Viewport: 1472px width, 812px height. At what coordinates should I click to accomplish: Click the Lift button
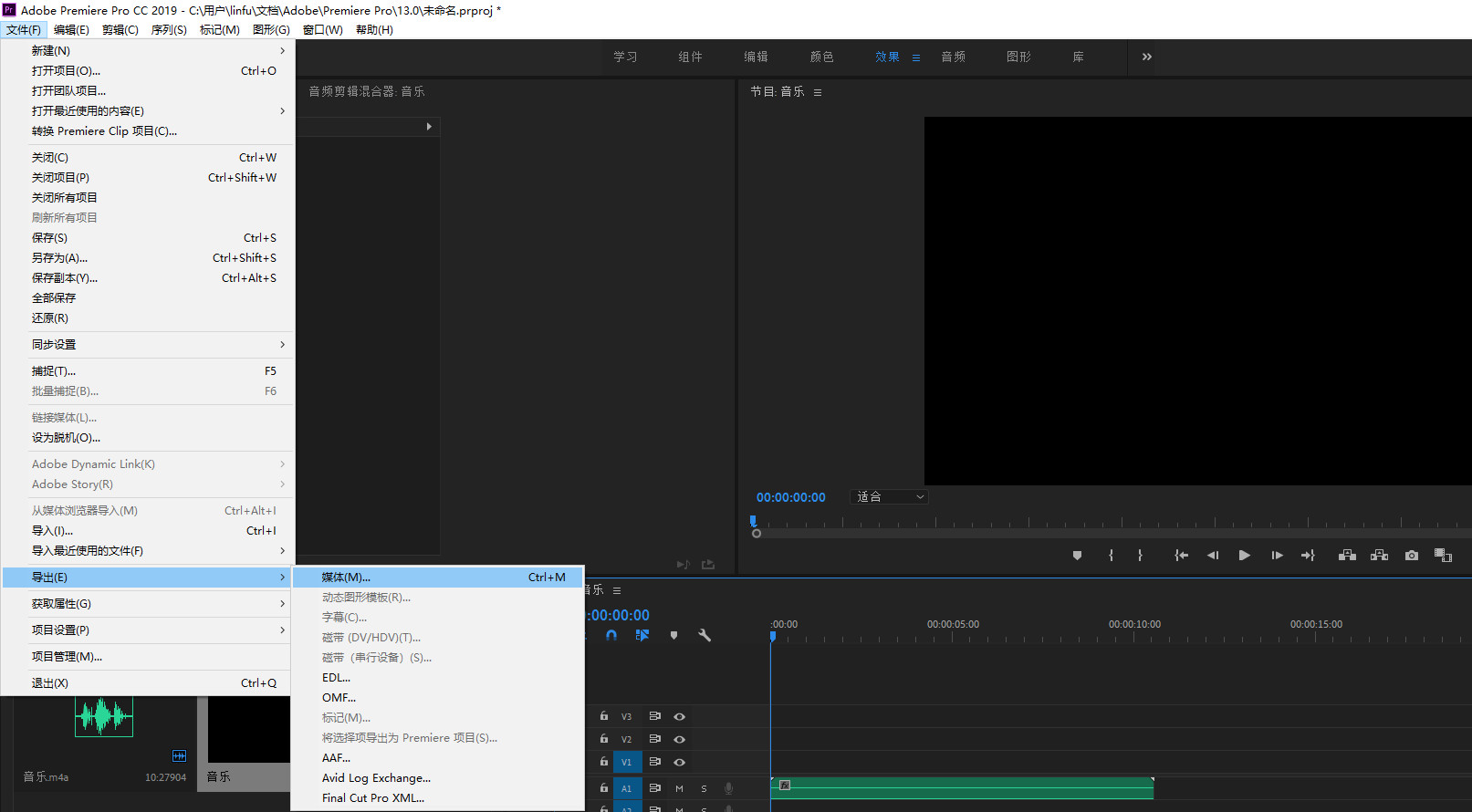tap(1347, 555)
